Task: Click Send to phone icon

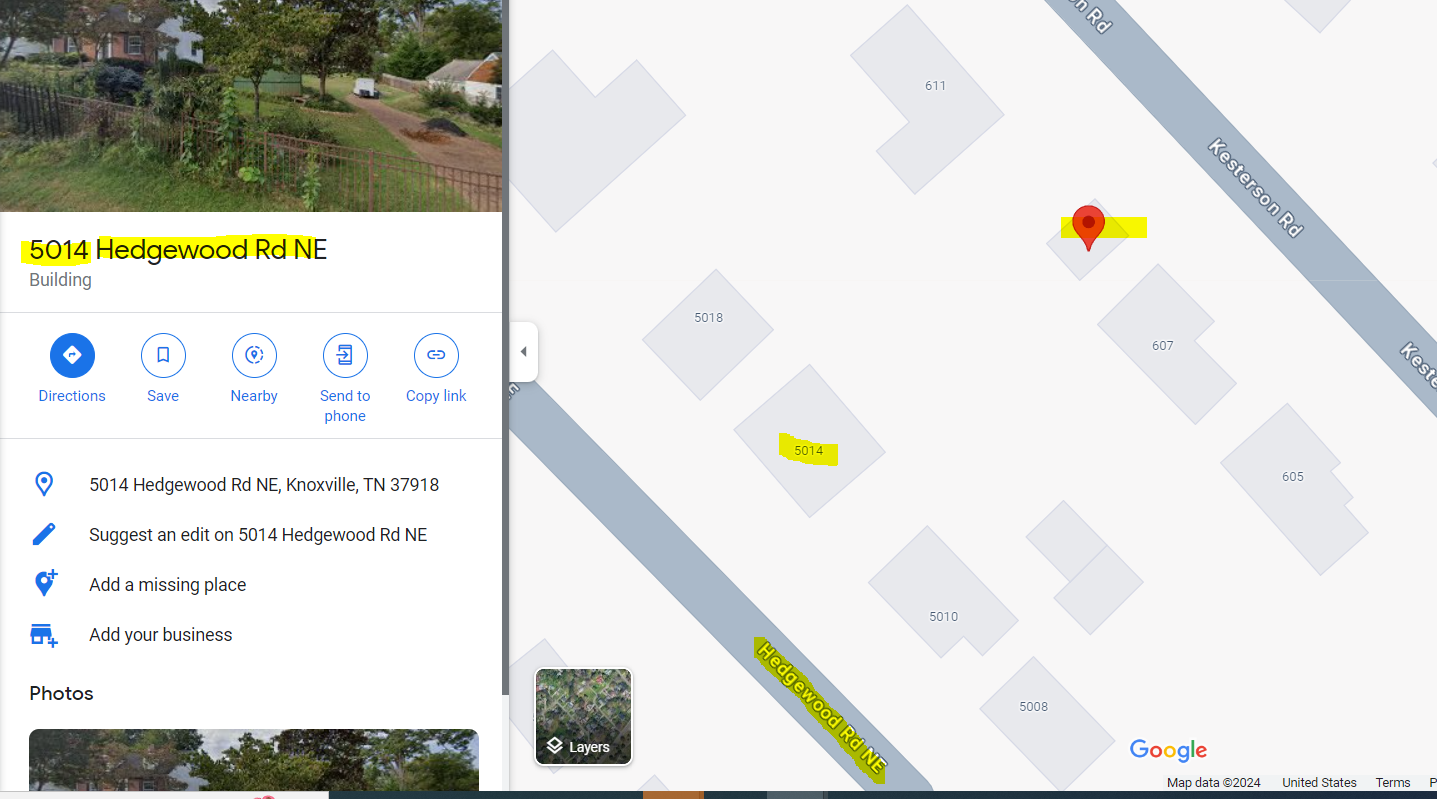Action: click(x=345, y=355)
